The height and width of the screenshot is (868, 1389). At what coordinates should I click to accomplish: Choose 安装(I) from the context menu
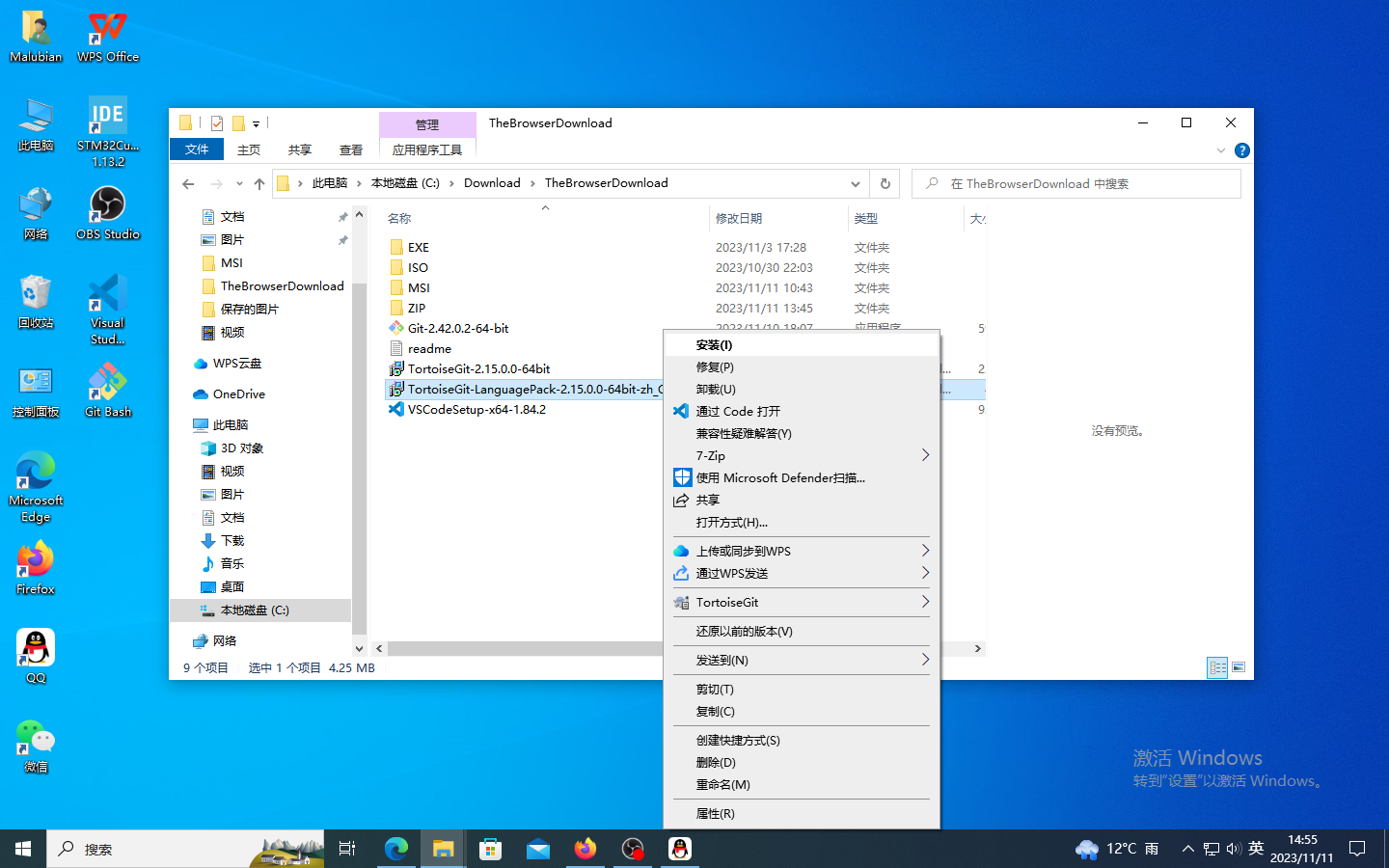point(802,345)
